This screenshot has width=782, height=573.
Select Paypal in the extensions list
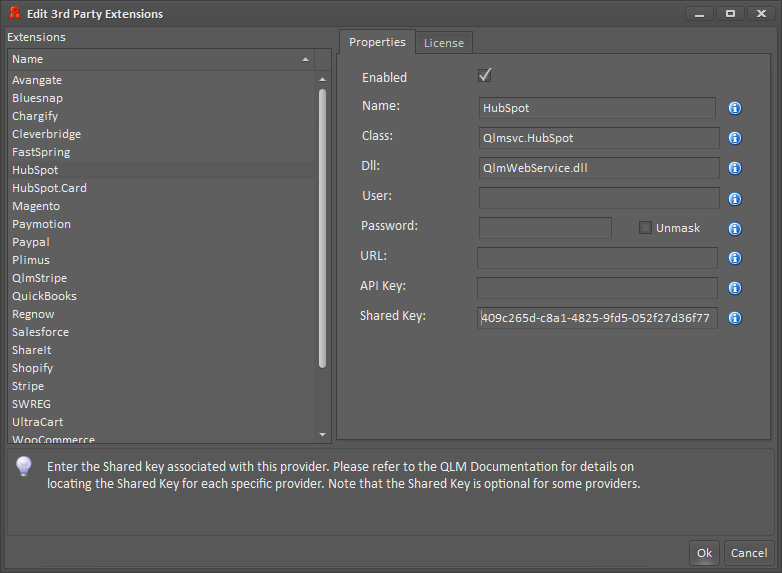(x=161, y=242)
